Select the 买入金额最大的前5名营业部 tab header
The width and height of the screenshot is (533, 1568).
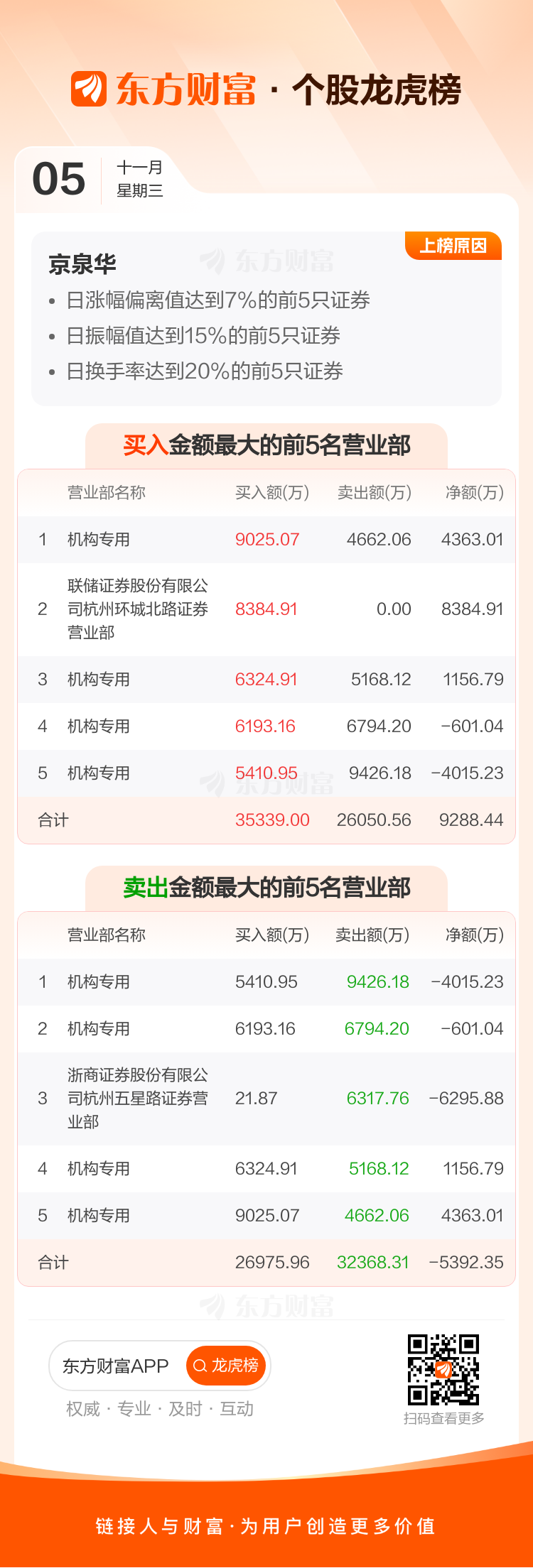(266, 445)
